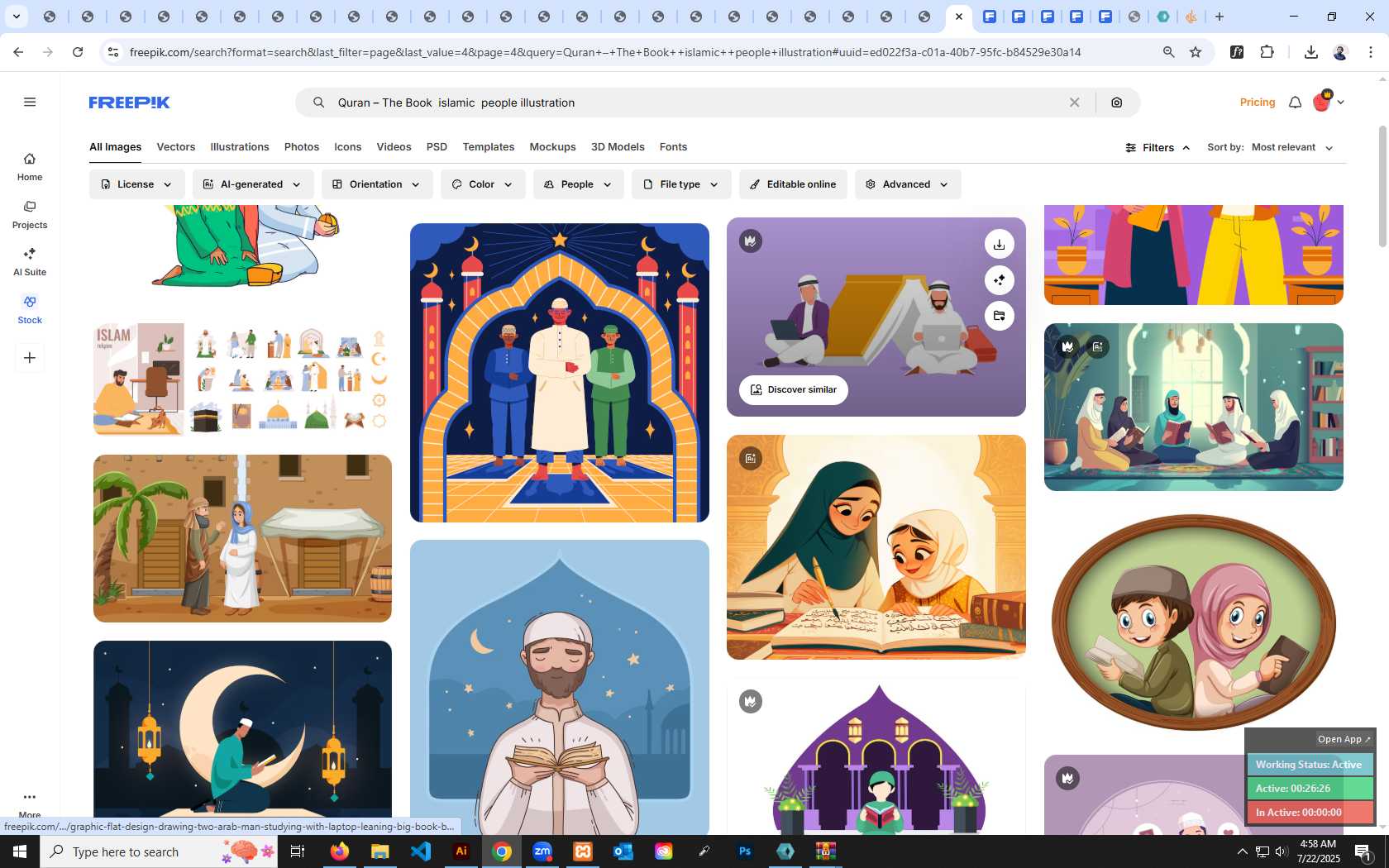This screenshot has width=1389, height=868.
Task: Open notifications bell icon
Action: [x=1296, y=103]
